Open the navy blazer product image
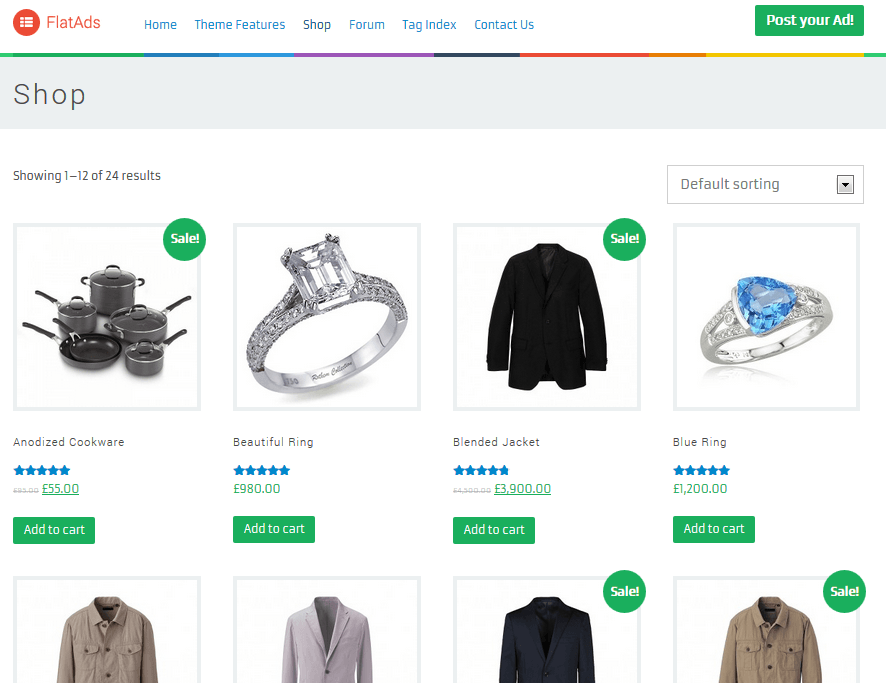Screen dimensions: 886x683 [x=546, y=629]
